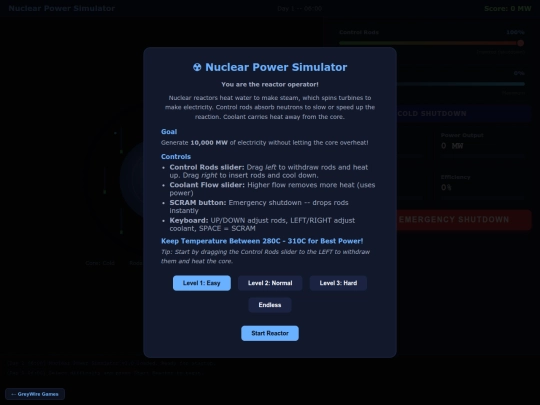Image resolution: width=540 pixels, height=405 pixels.
Task: Pick Level 3: Hard difficulty
Action: 338,283
